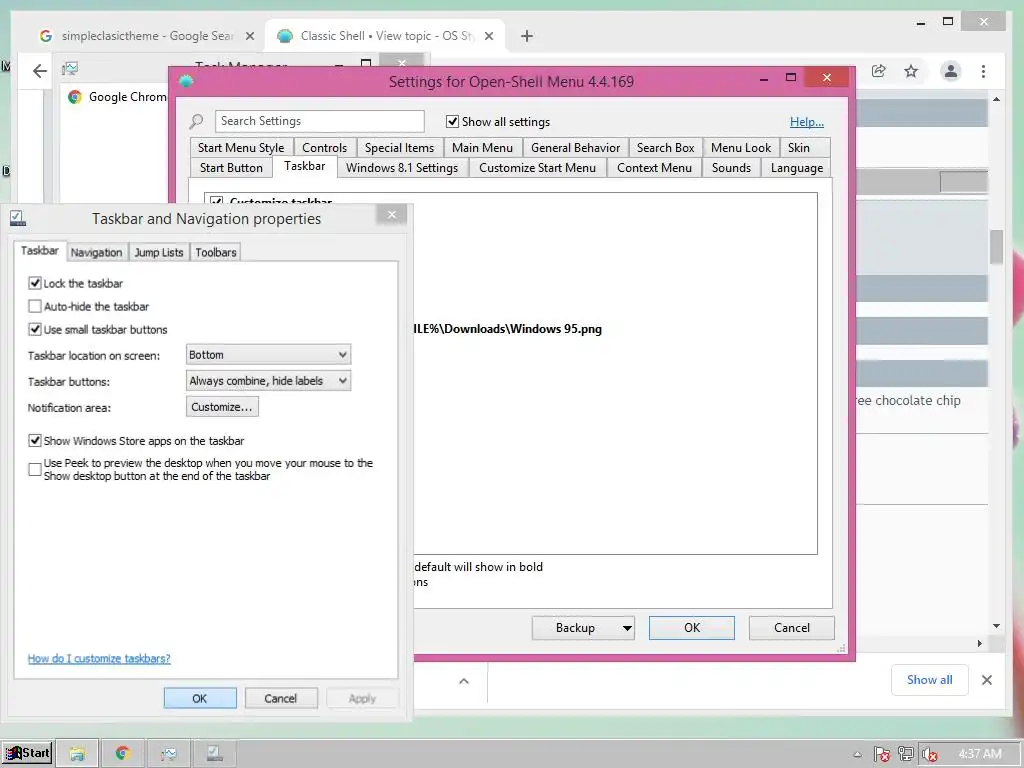Switch to the Navigation tab
1024x768 pixels.
(x=96, y=252)
